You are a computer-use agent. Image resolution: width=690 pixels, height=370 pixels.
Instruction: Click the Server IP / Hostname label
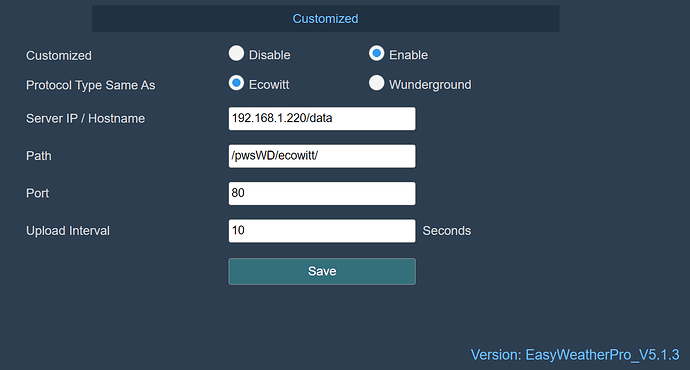pos(85,118)
